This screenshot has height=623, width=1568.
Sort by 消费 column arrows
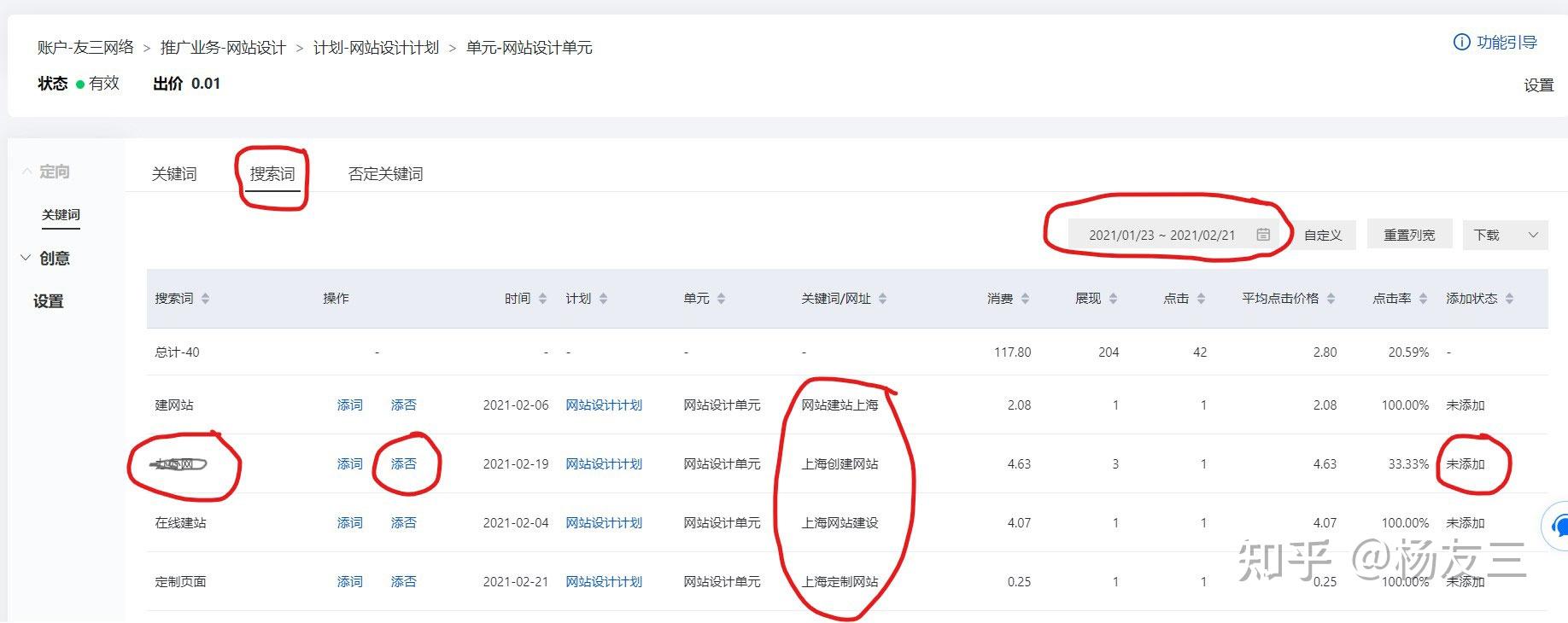point(1025,299)
